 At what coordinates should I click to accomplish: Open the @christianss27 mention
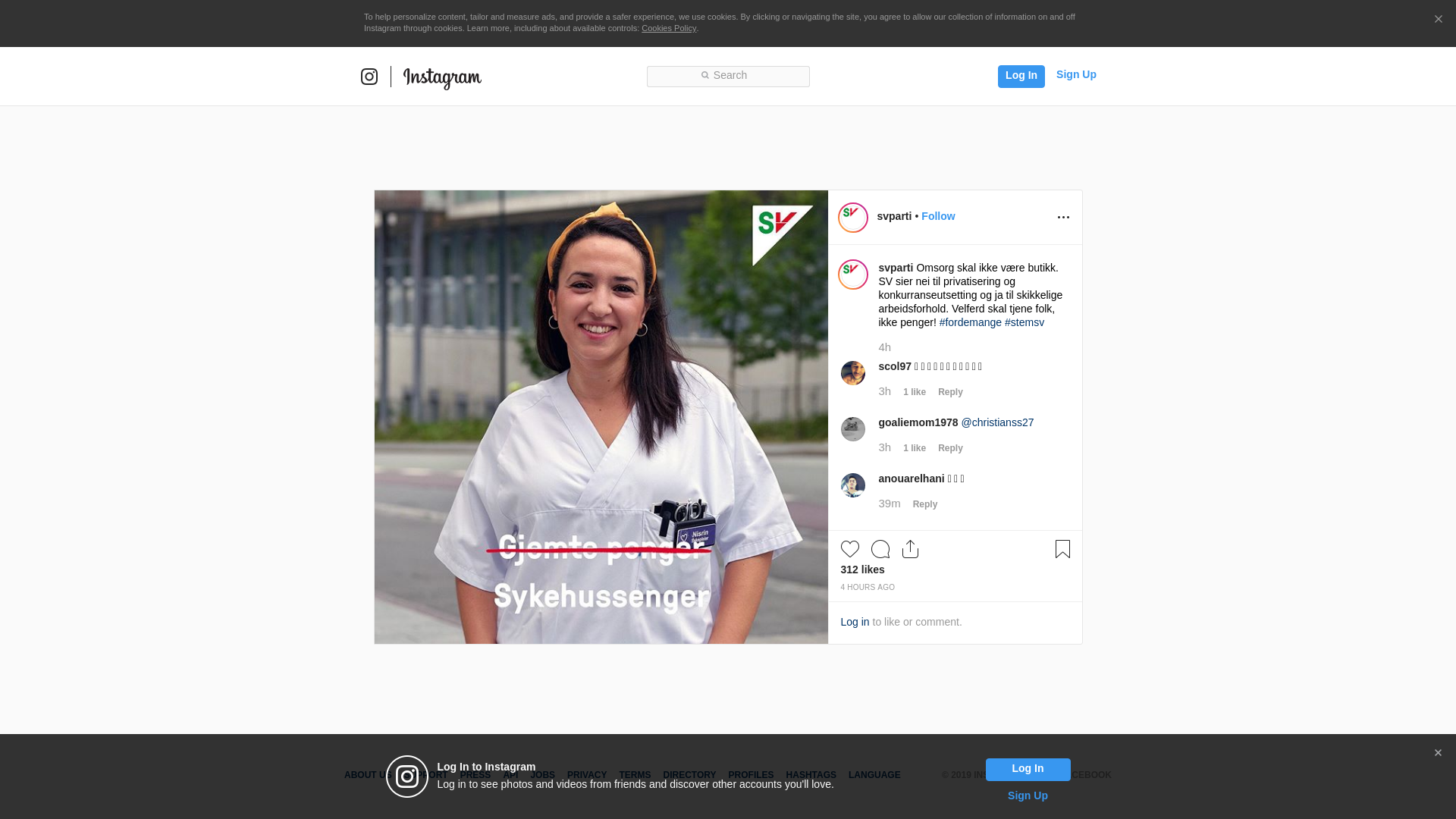997,422
